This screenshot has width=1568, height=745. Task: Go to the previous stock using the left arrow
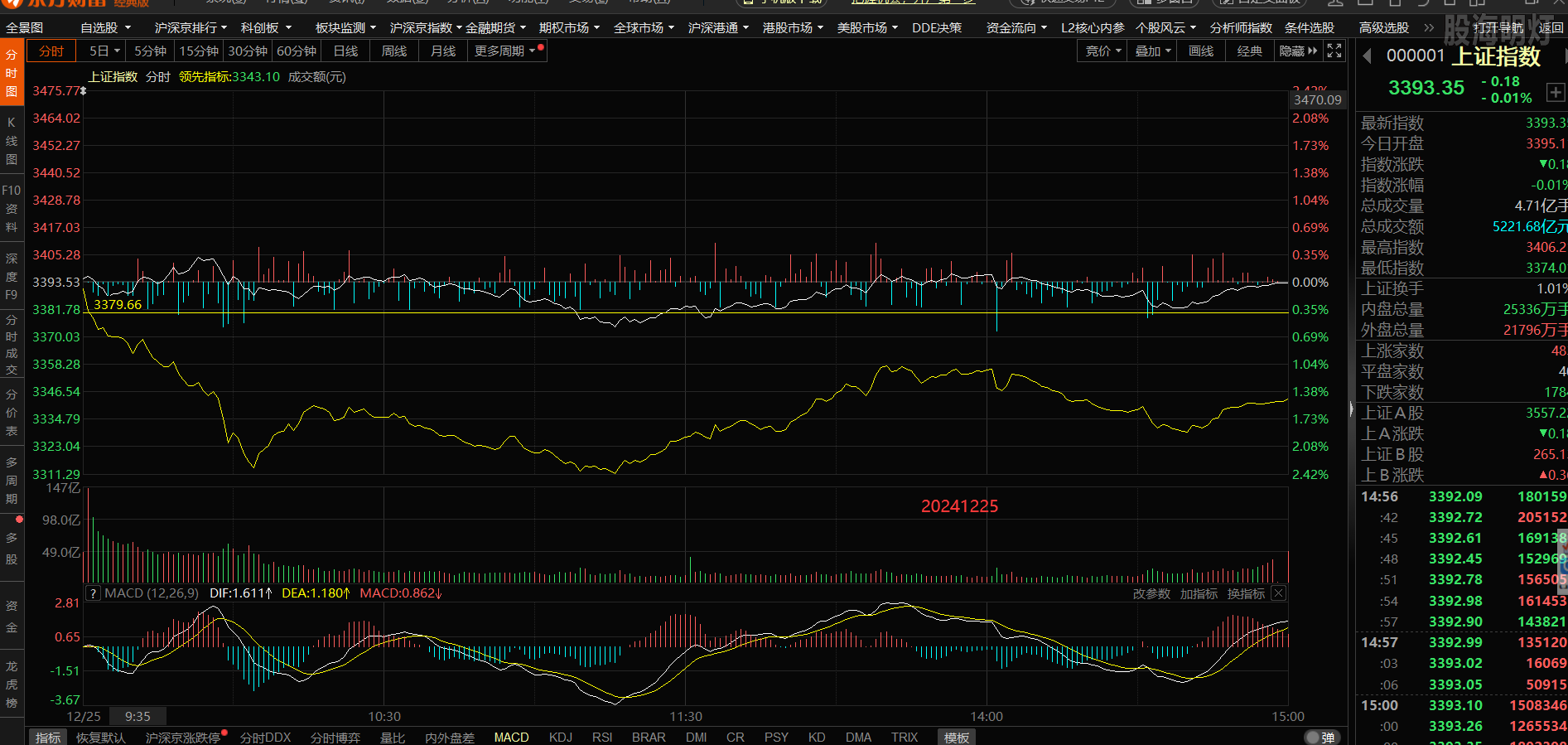point(1368,56)
